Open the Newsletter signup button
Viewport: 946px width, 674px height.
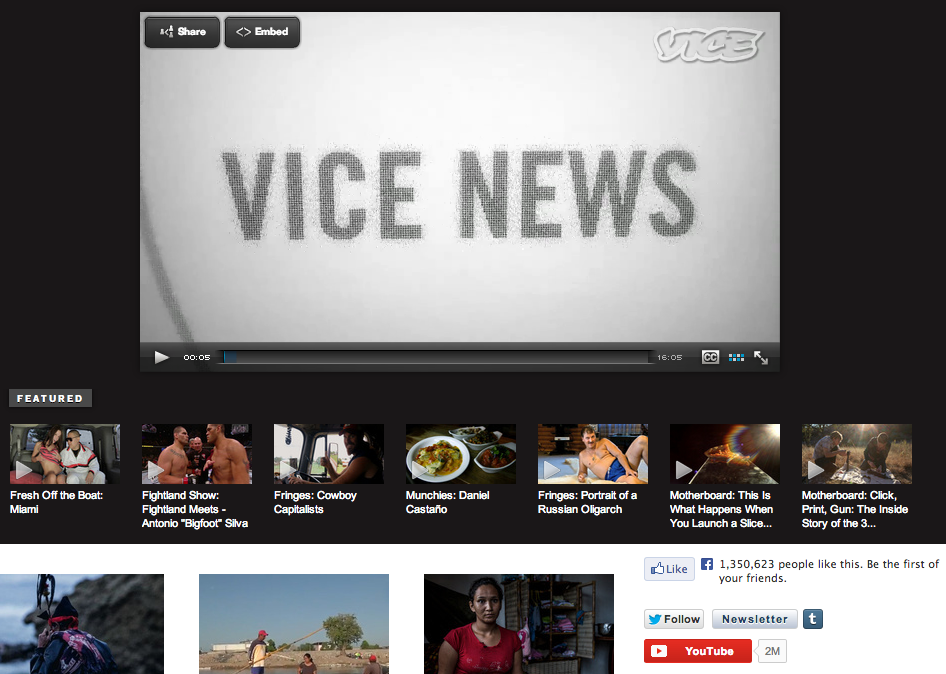(755, 619)
